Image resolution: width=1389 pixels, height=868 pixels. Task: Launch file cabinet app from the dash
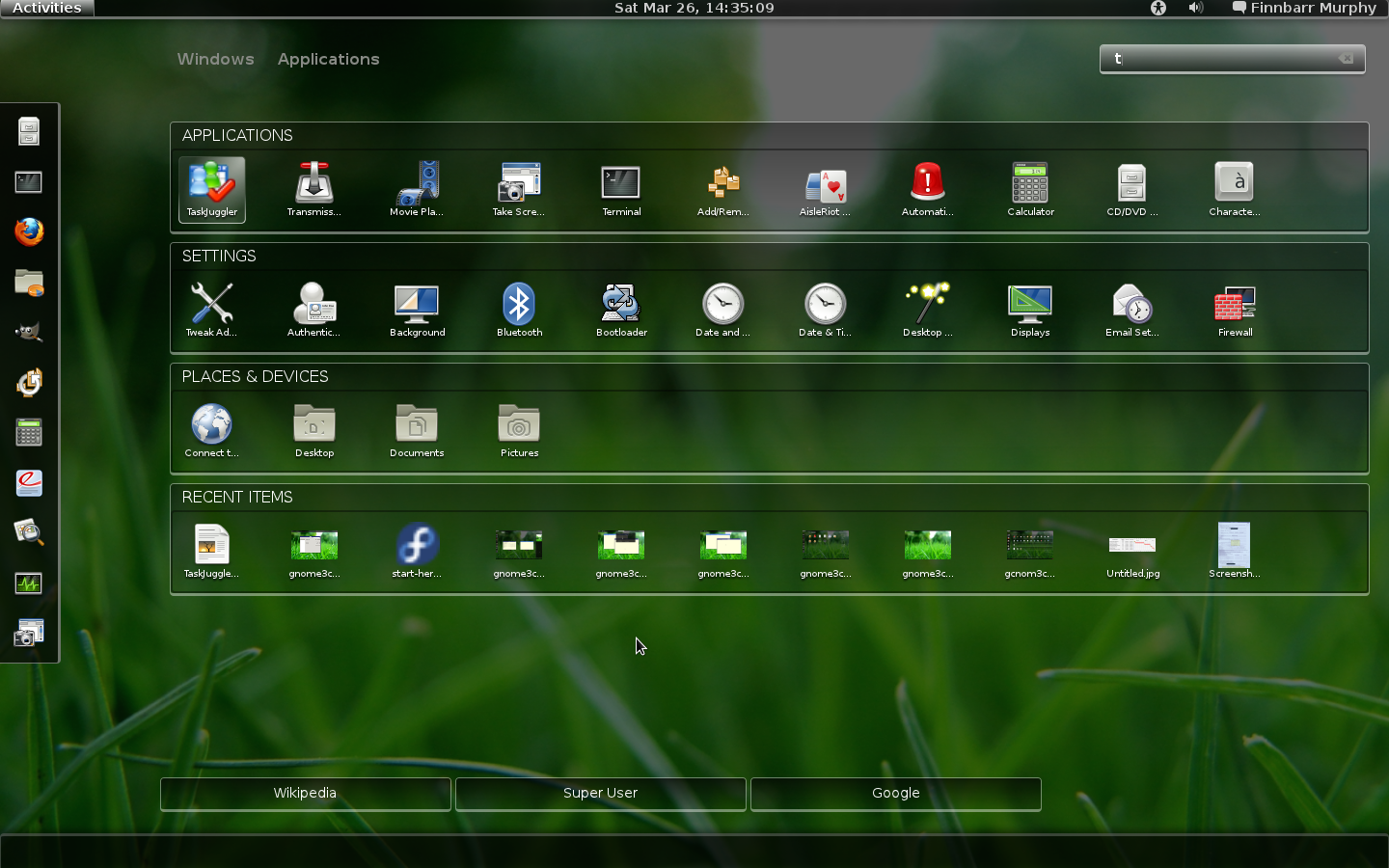(29, 131)
